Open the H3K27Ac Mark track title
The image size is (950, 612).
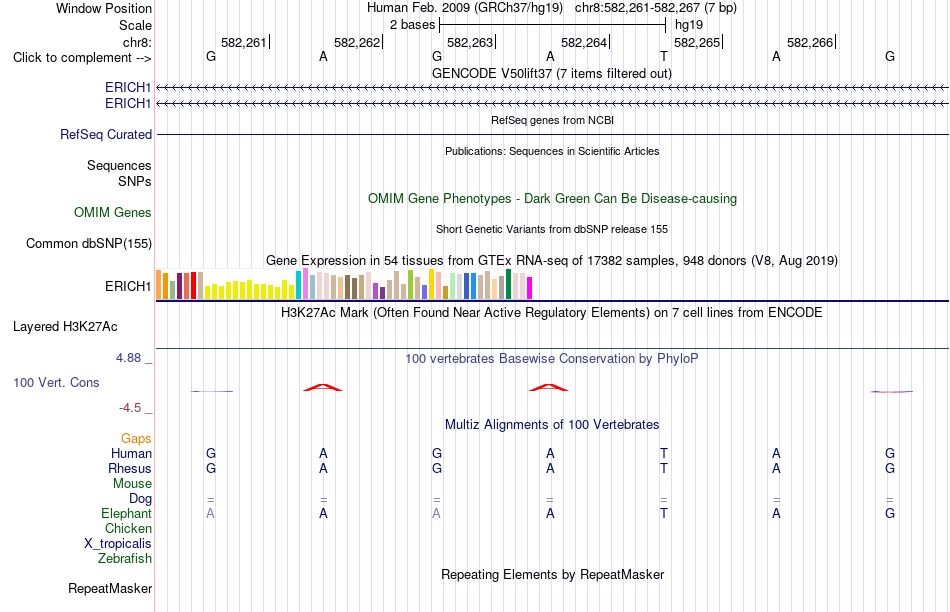click(x=551, y=313)
